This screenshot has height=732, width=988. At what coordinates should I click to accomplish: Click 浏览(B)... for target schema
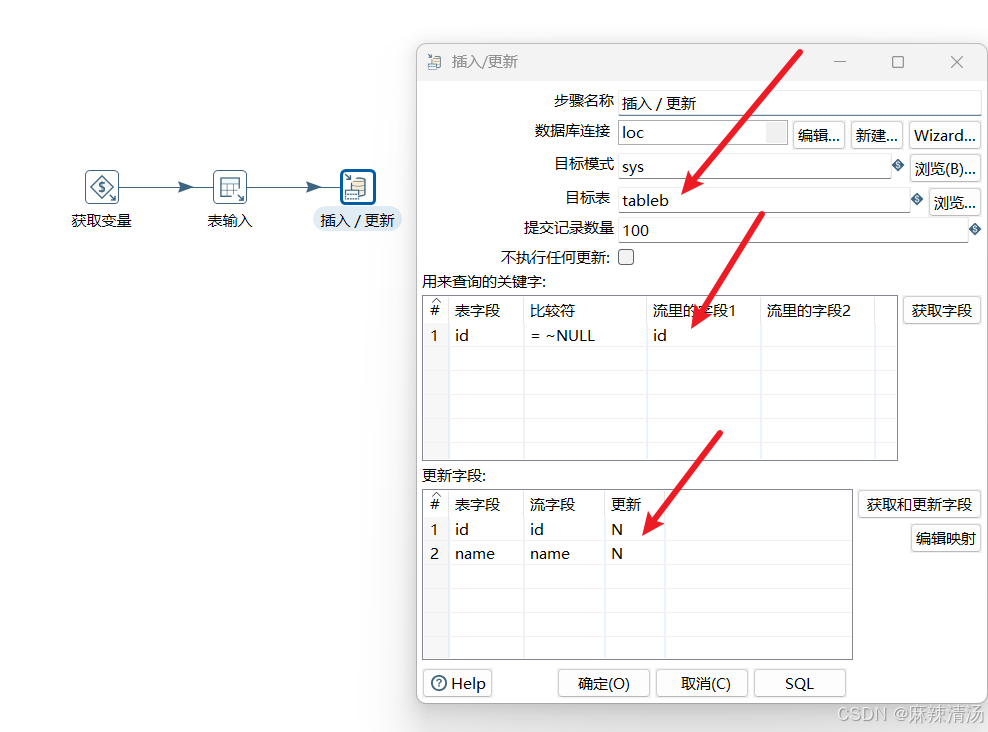click(945, 169)
